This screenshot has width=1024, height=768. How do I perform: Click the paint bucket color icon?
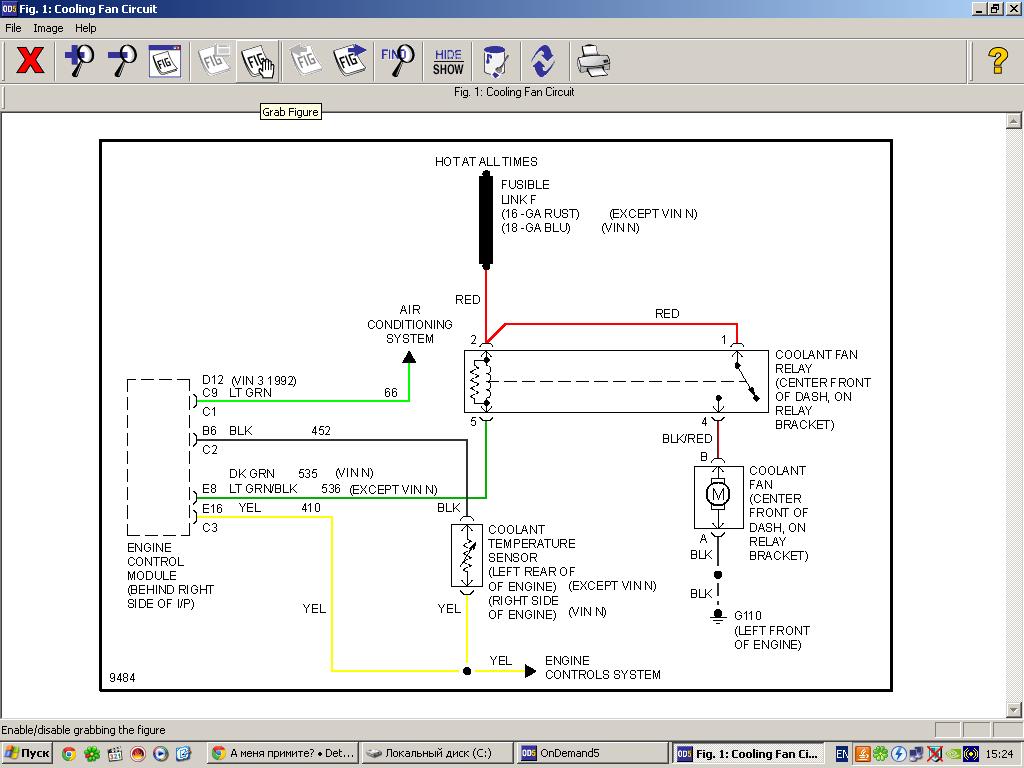pyautogui.click(x=494, y=61)
